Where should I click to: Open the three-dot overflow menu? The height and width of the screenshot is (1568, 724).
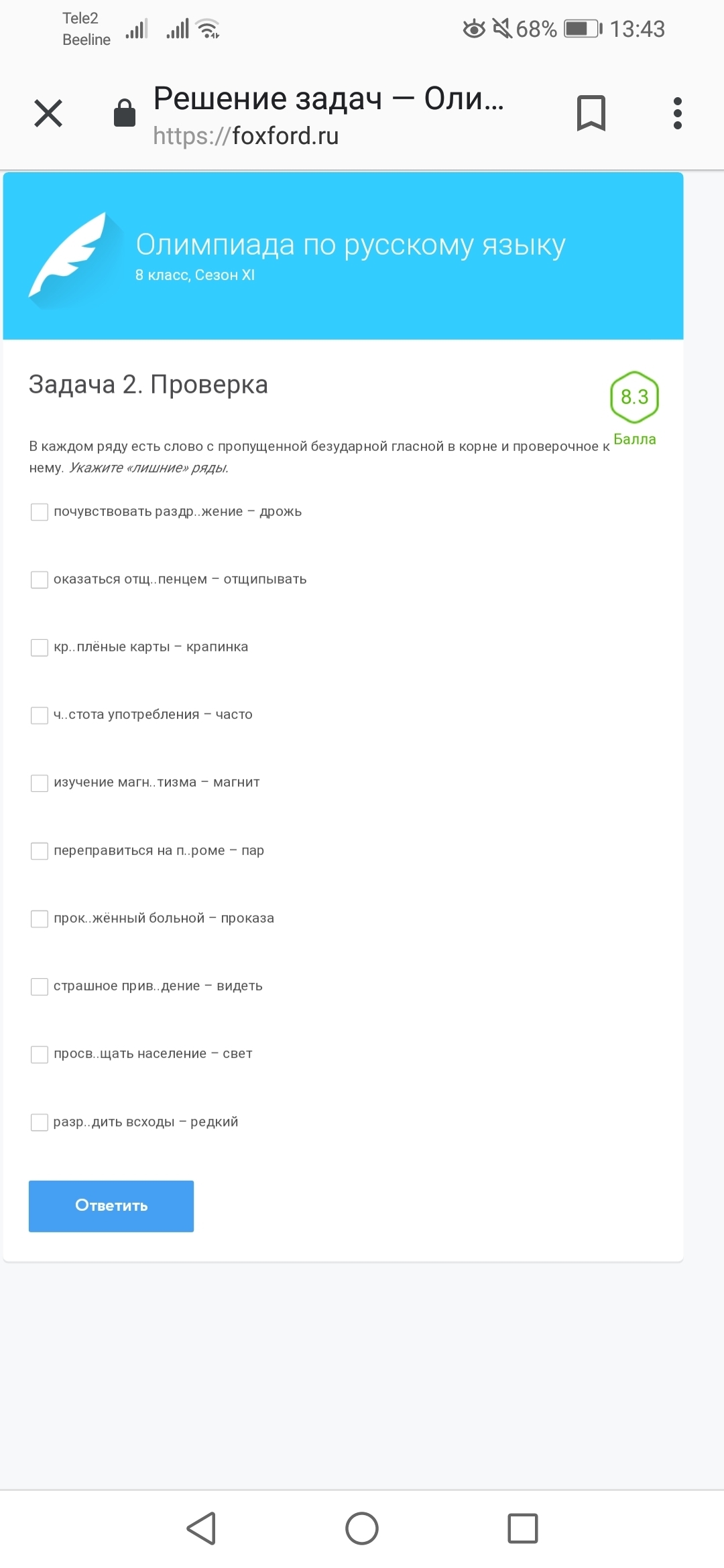pyautogui.click(x=677, y=113)
